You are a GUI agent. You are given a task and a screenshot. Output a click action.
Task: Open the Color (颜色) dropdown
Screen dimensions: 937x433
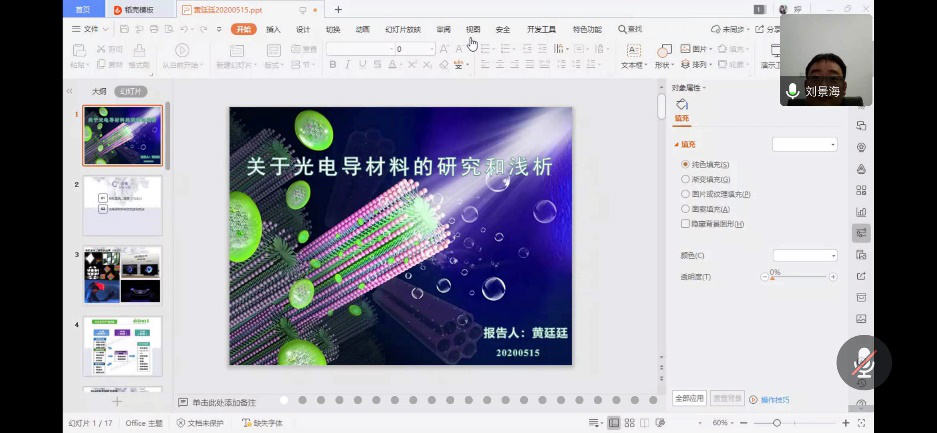[x=804, y=256]
